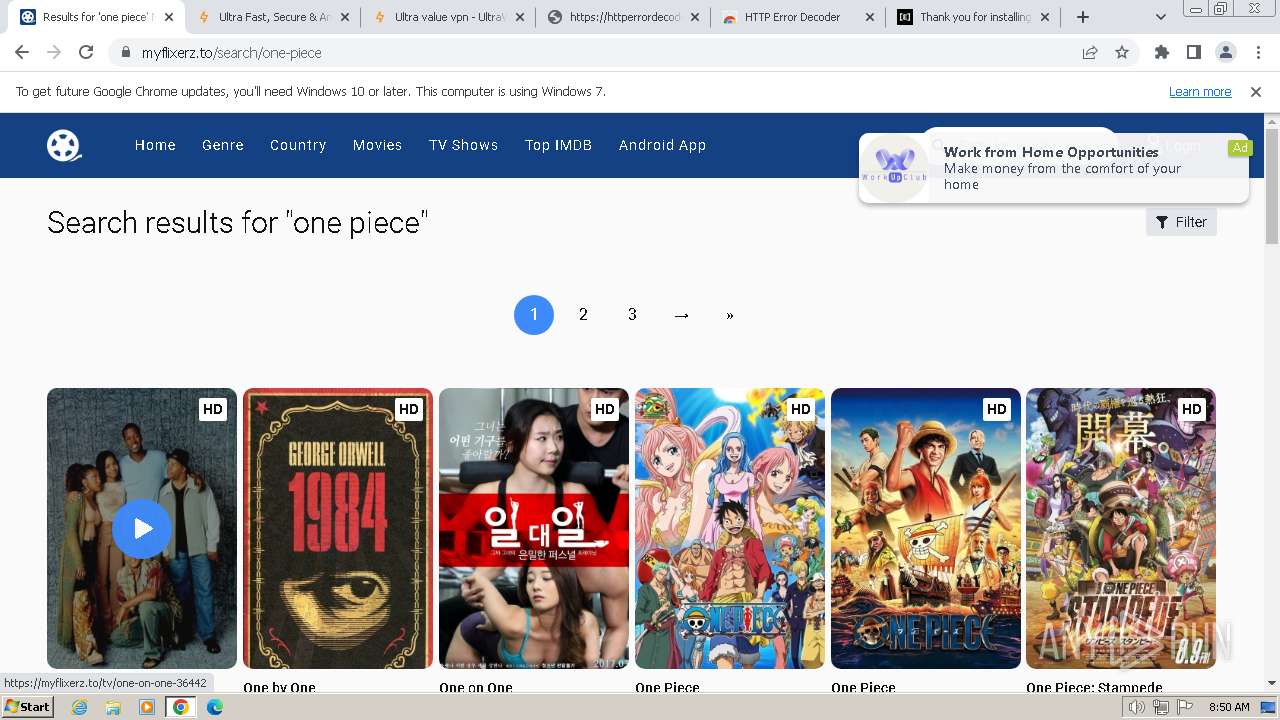Go to the TV Shows section

coord(463,145)
